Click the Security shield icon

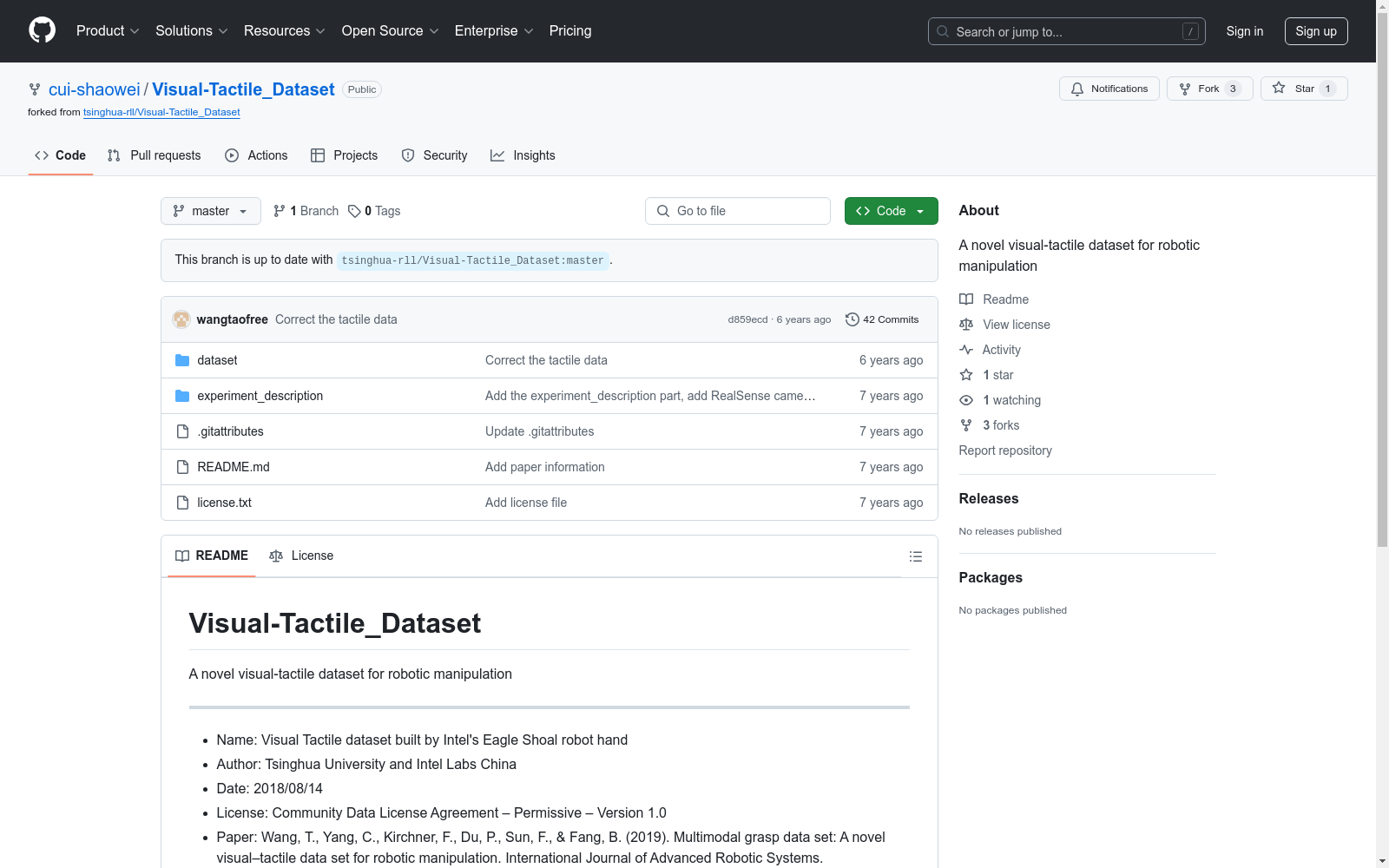(408, 155)
